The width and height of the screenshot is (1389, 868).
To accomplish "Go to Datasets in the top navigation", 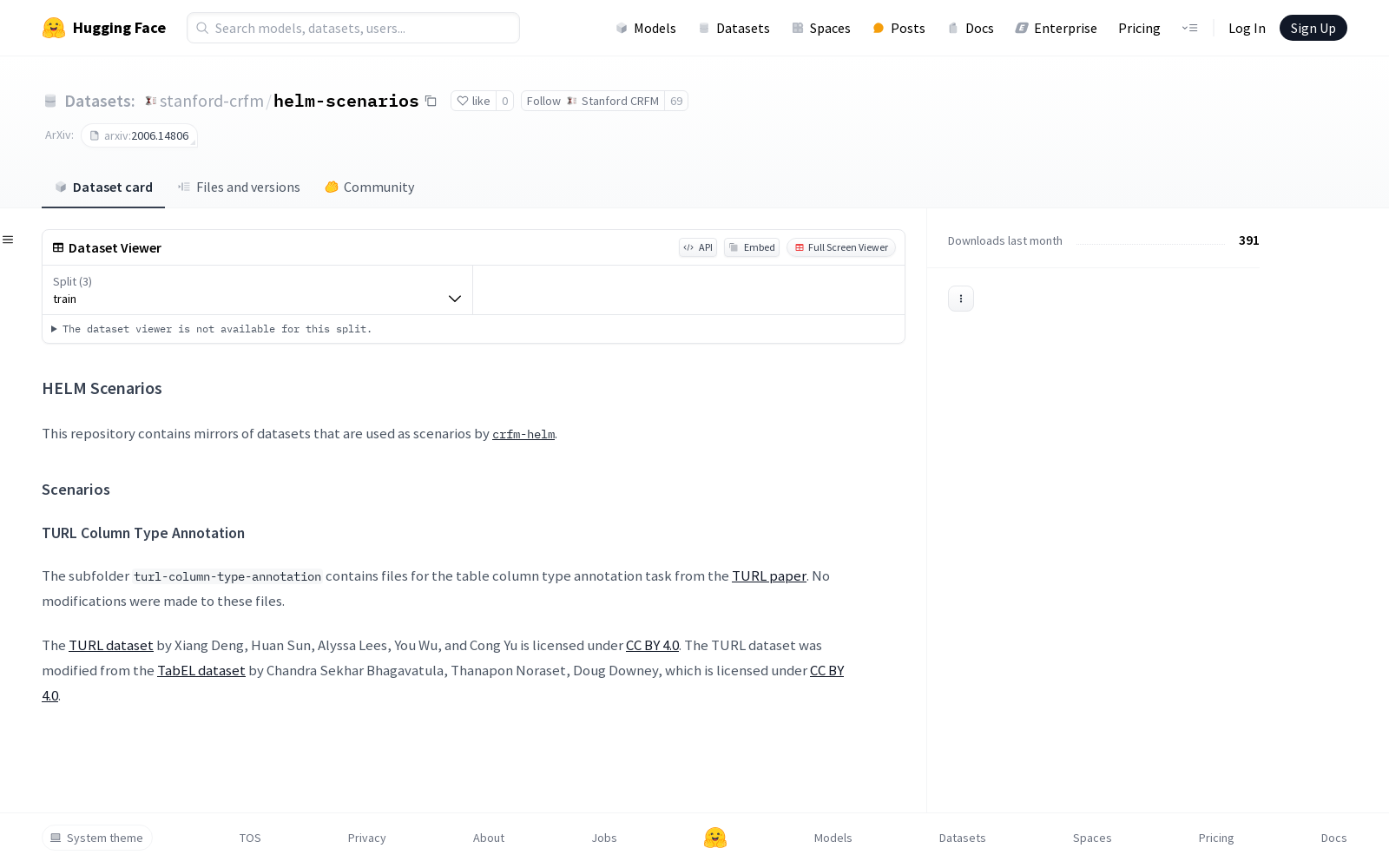I will [x=734, y=28].
